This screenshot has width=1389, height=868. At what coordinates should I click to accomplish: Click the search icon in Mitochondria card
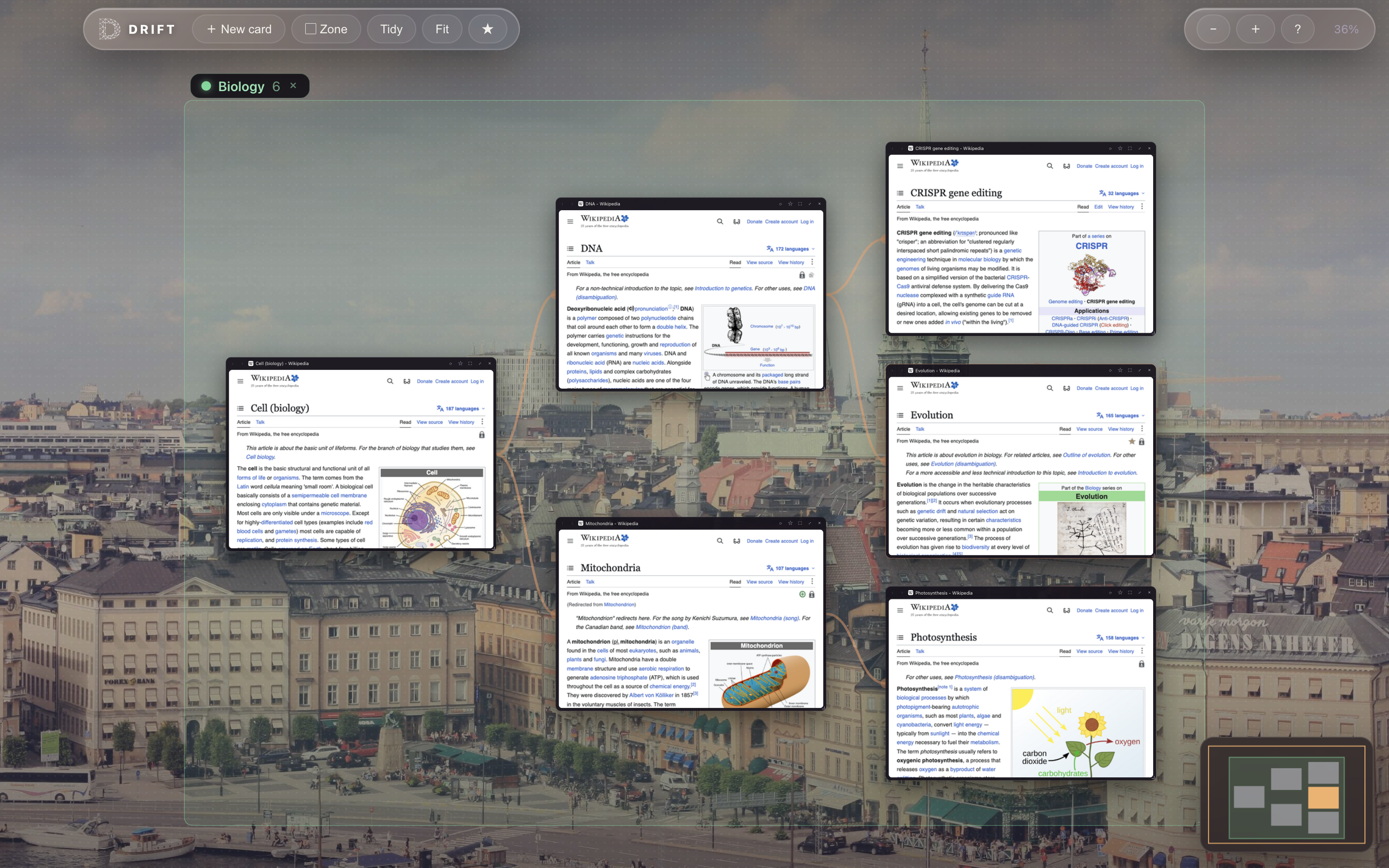point(720,541)
